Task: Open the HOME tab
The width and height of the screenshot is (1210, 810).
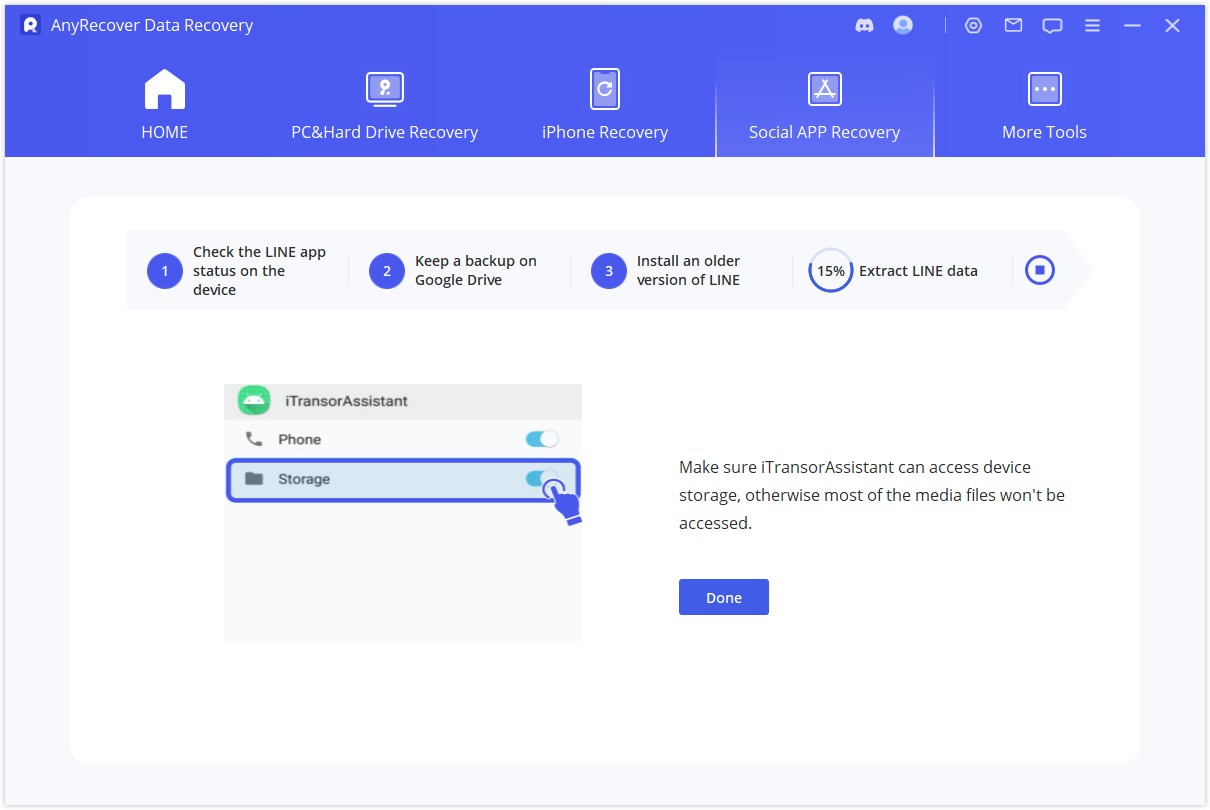Action: (x=164, y=104)
